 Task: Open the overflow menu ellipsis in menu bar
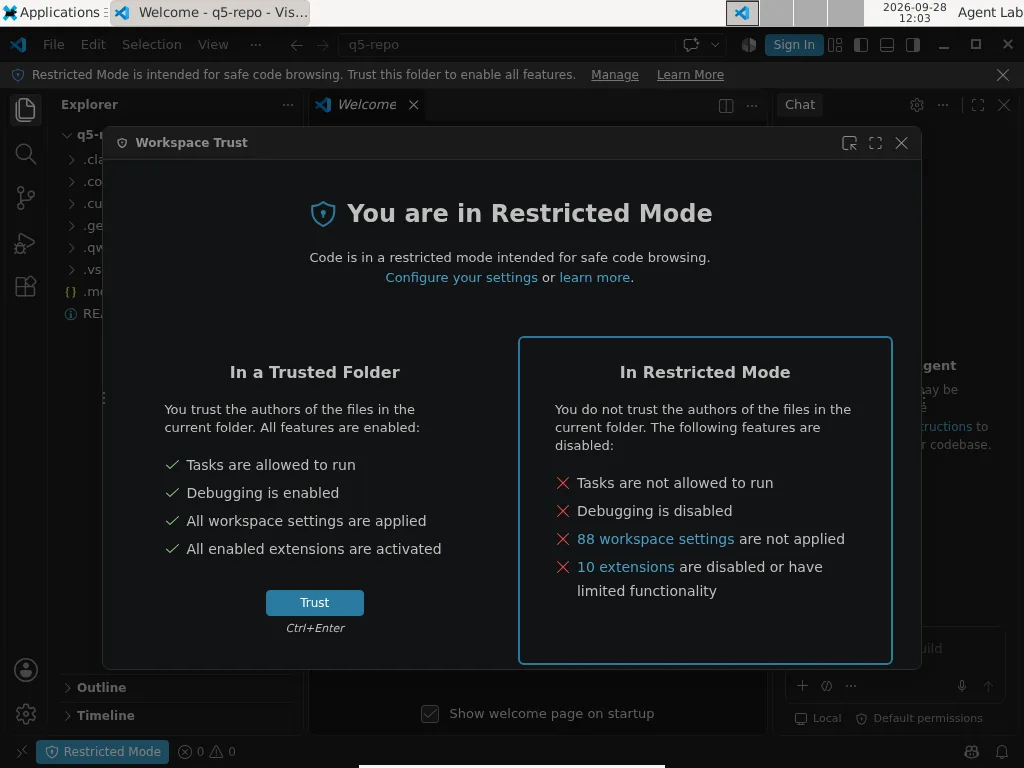point(255,45)
